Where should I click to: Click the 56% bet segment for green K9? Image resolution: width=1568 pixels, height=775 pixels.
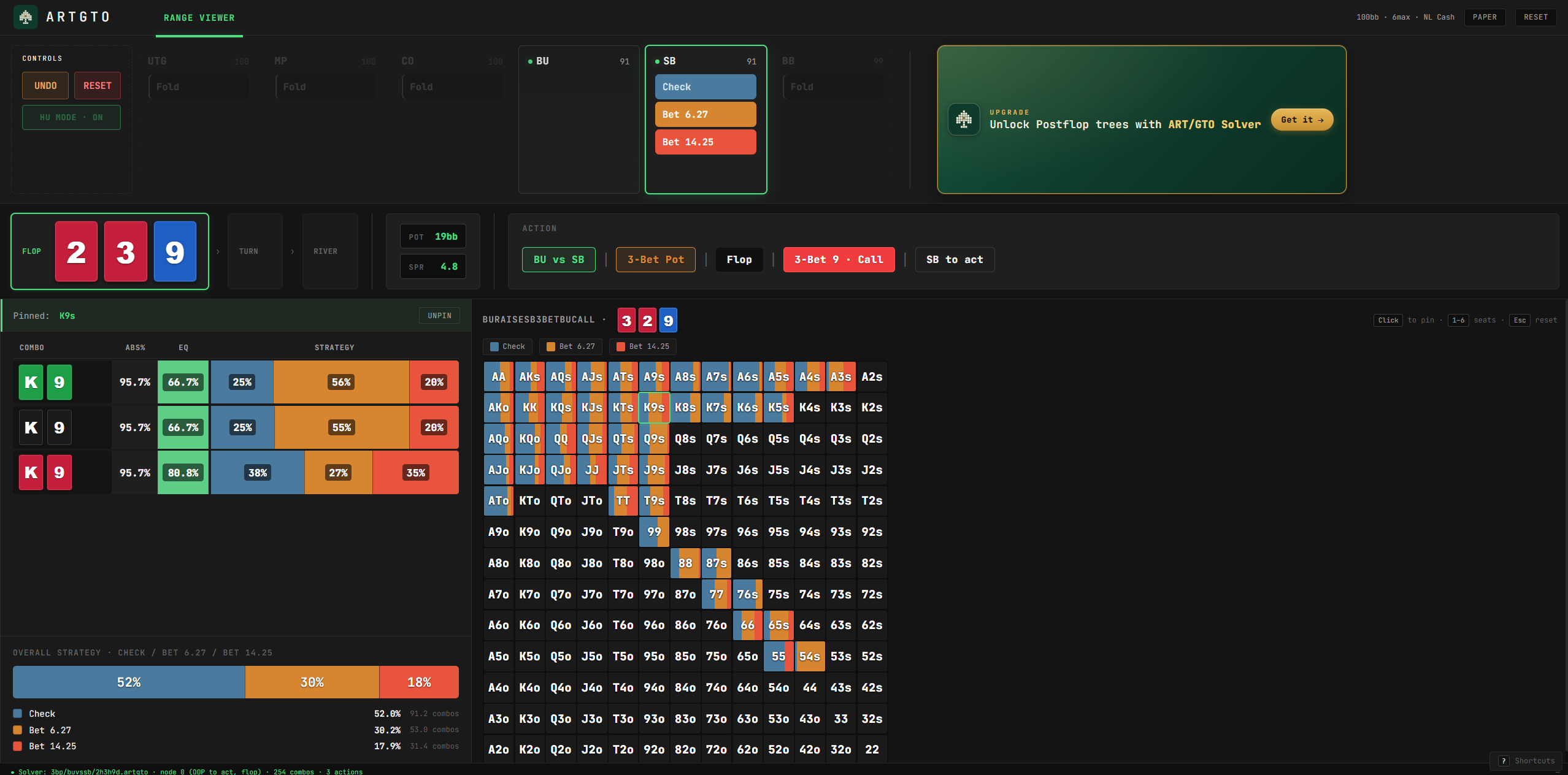341,382
